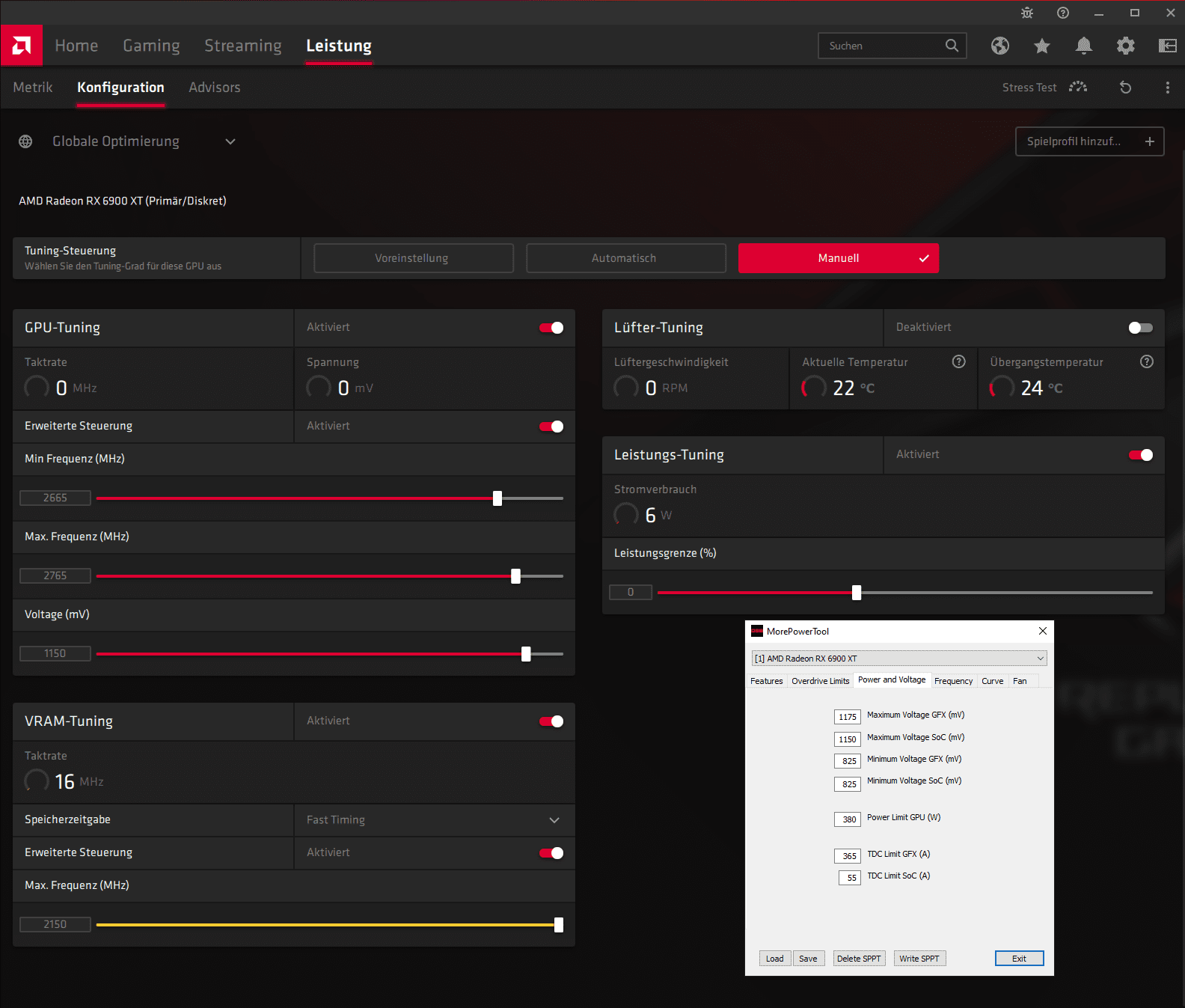This screenshot has height=1008, width=1185.
Task: Click VRAM Max. Frequenz field 2150
Action: pos(55,924)
